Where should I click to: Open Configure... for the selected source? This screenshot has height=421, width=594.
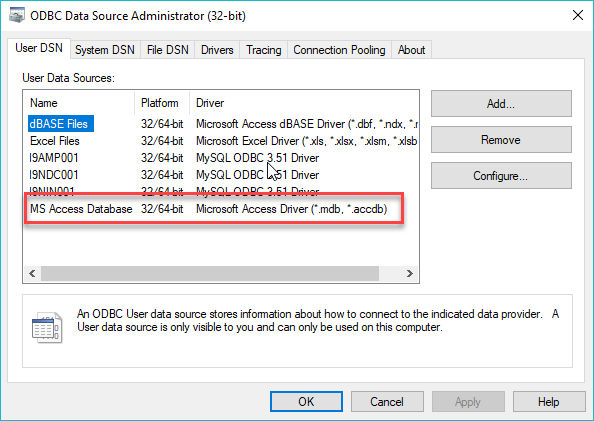point(501,176)
